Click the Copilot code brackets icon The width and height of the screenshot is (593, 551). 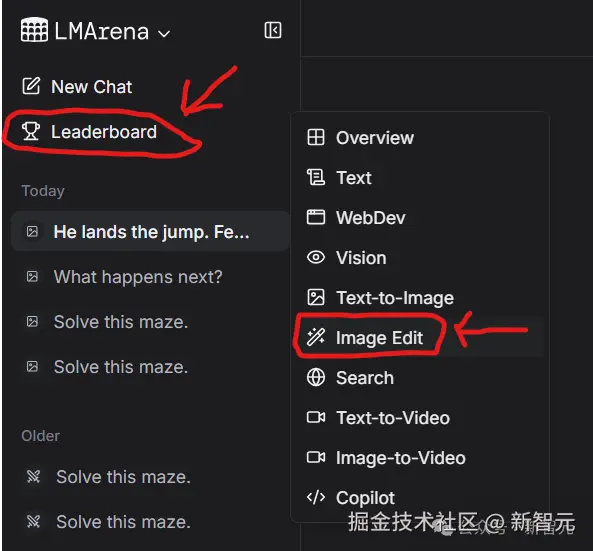[x=316, y=497]
